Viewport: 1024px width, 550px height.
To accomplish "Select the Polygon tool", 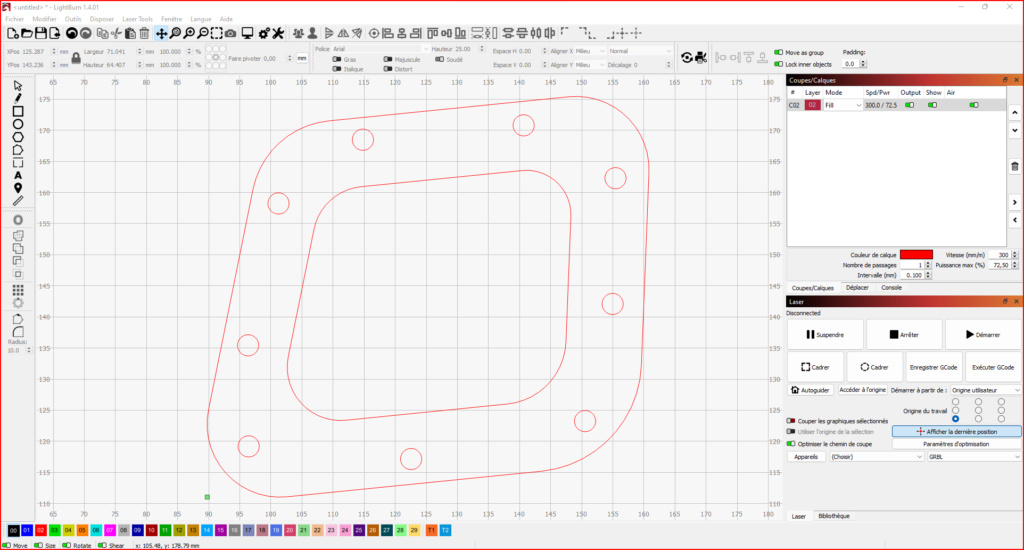I will (18, 137).
